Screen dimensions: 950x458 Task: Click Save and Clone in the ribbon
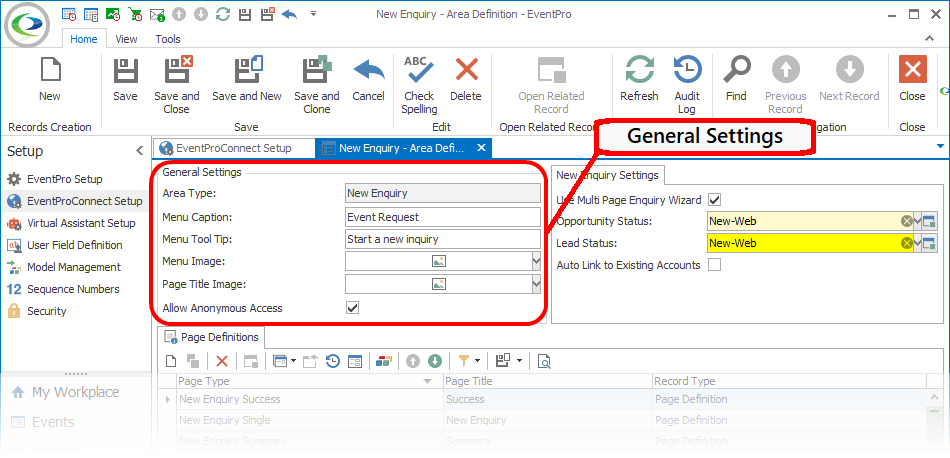317,86
